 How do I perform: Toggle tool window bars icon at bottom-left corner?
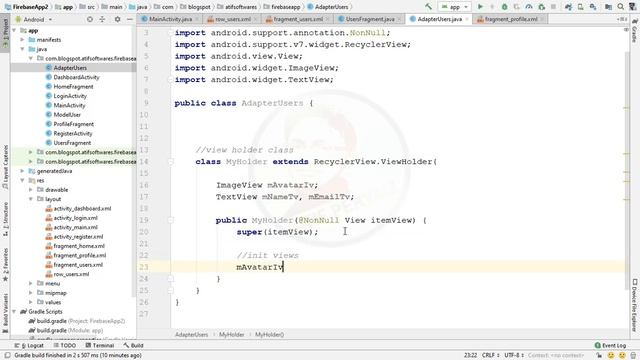[7, 356]
